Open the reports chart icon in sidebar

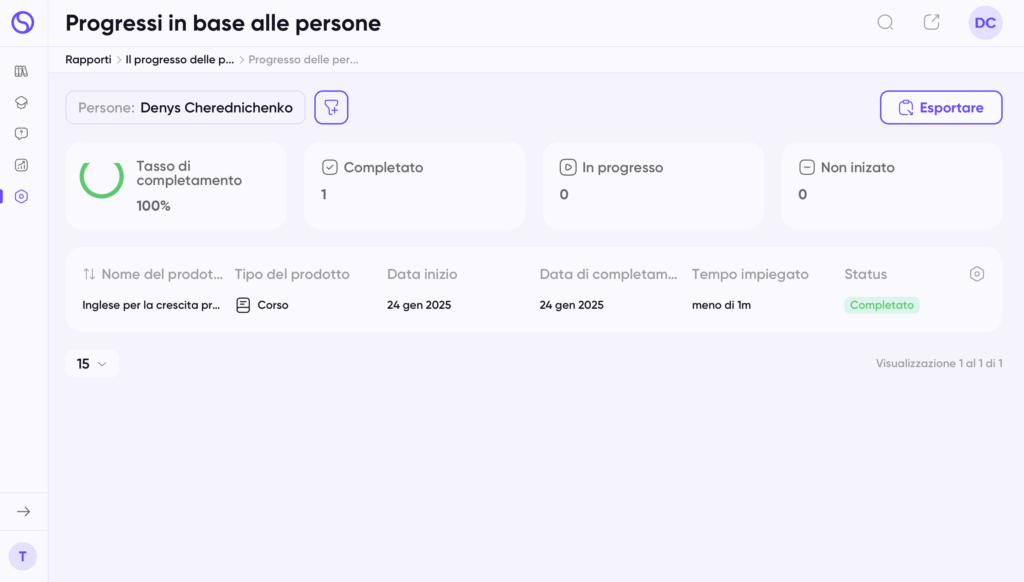[22, 165]
